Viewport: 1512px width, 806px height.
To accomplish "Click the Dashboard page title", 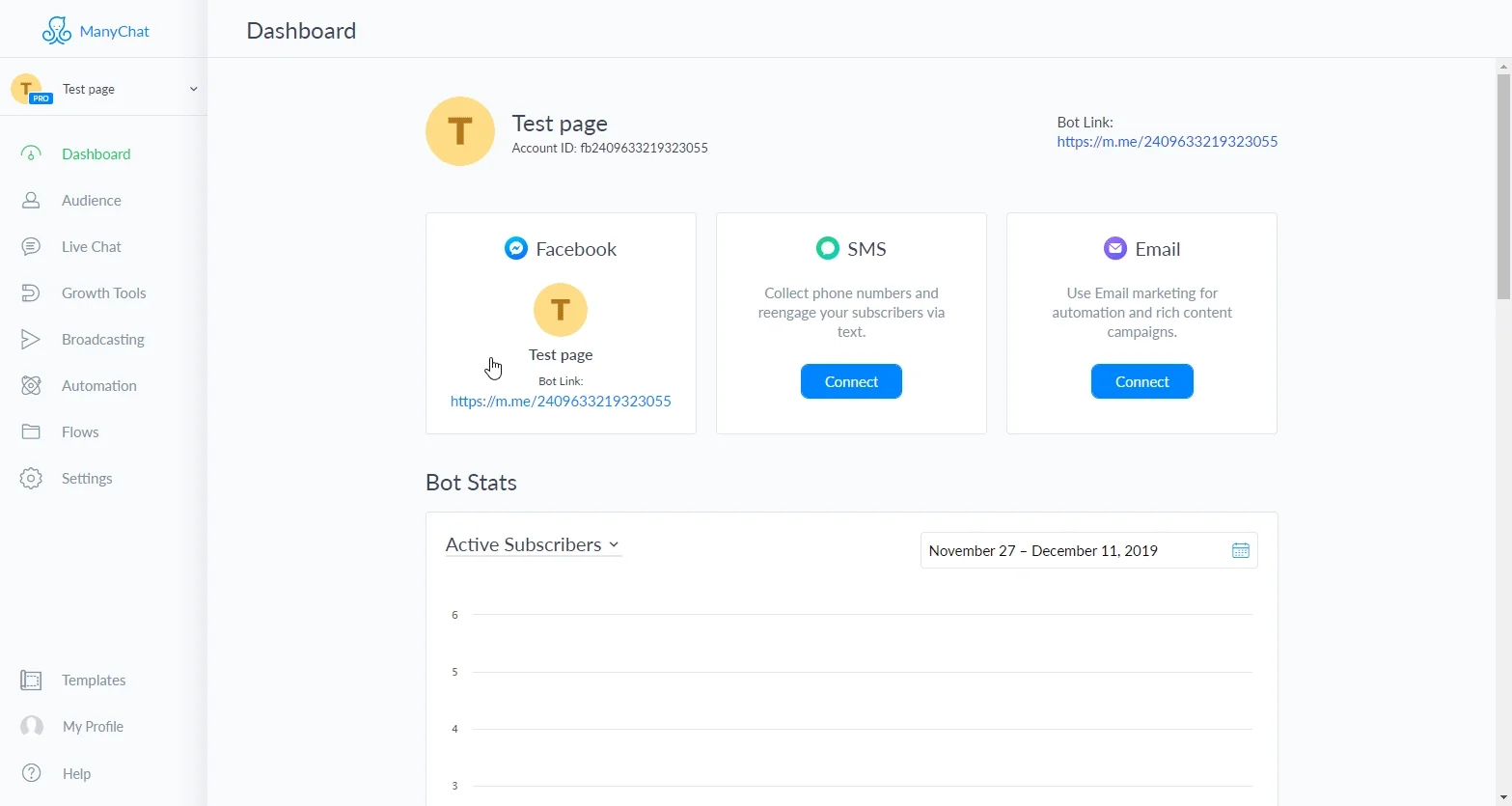I will (x=301, y=30).
